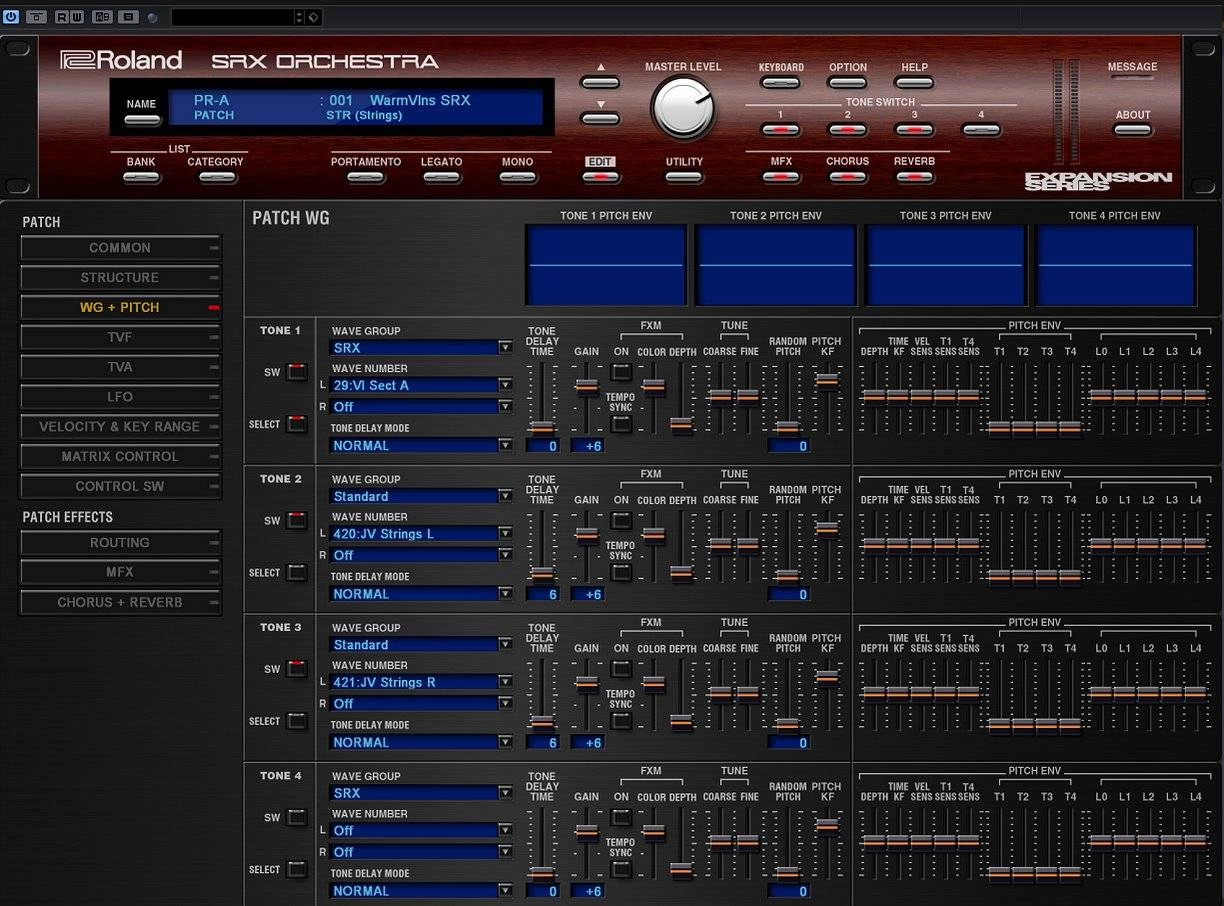Click the NAME button
The height and width of the screenshot is (906, 1224).
pos(142,120)
